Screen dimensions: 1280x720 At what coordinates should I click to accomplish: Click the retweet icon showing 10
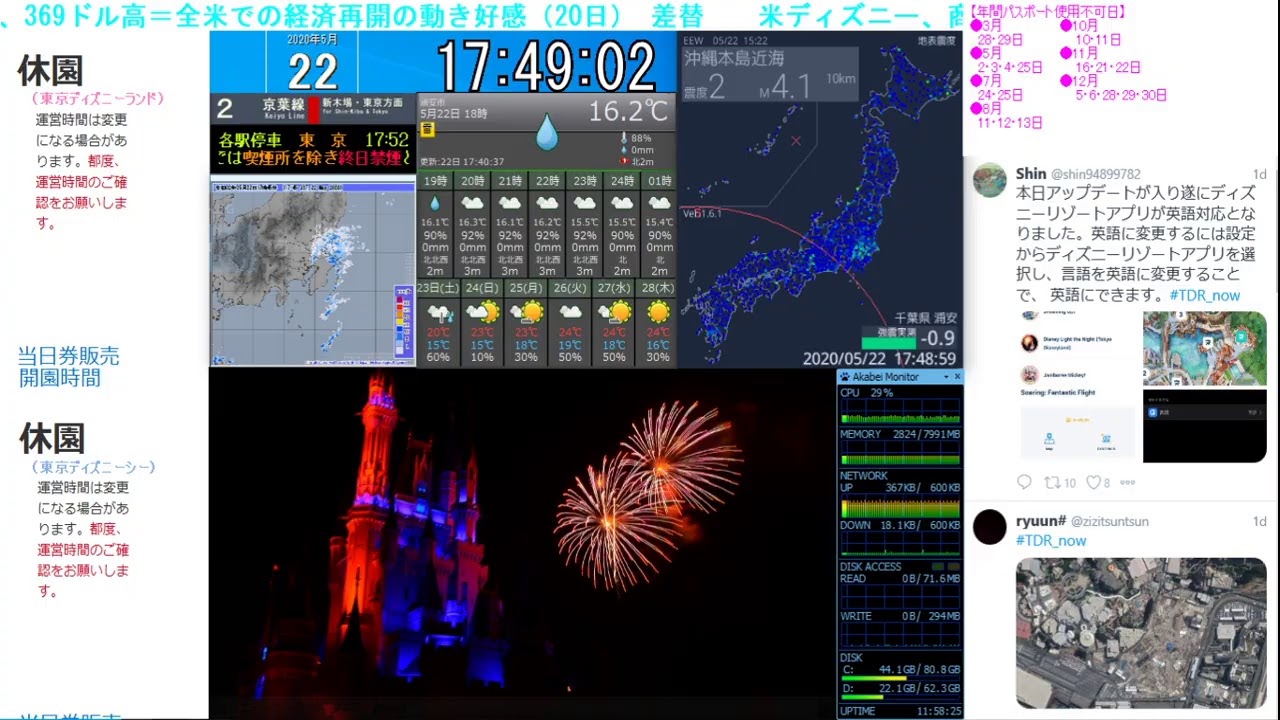[1051, 482]
